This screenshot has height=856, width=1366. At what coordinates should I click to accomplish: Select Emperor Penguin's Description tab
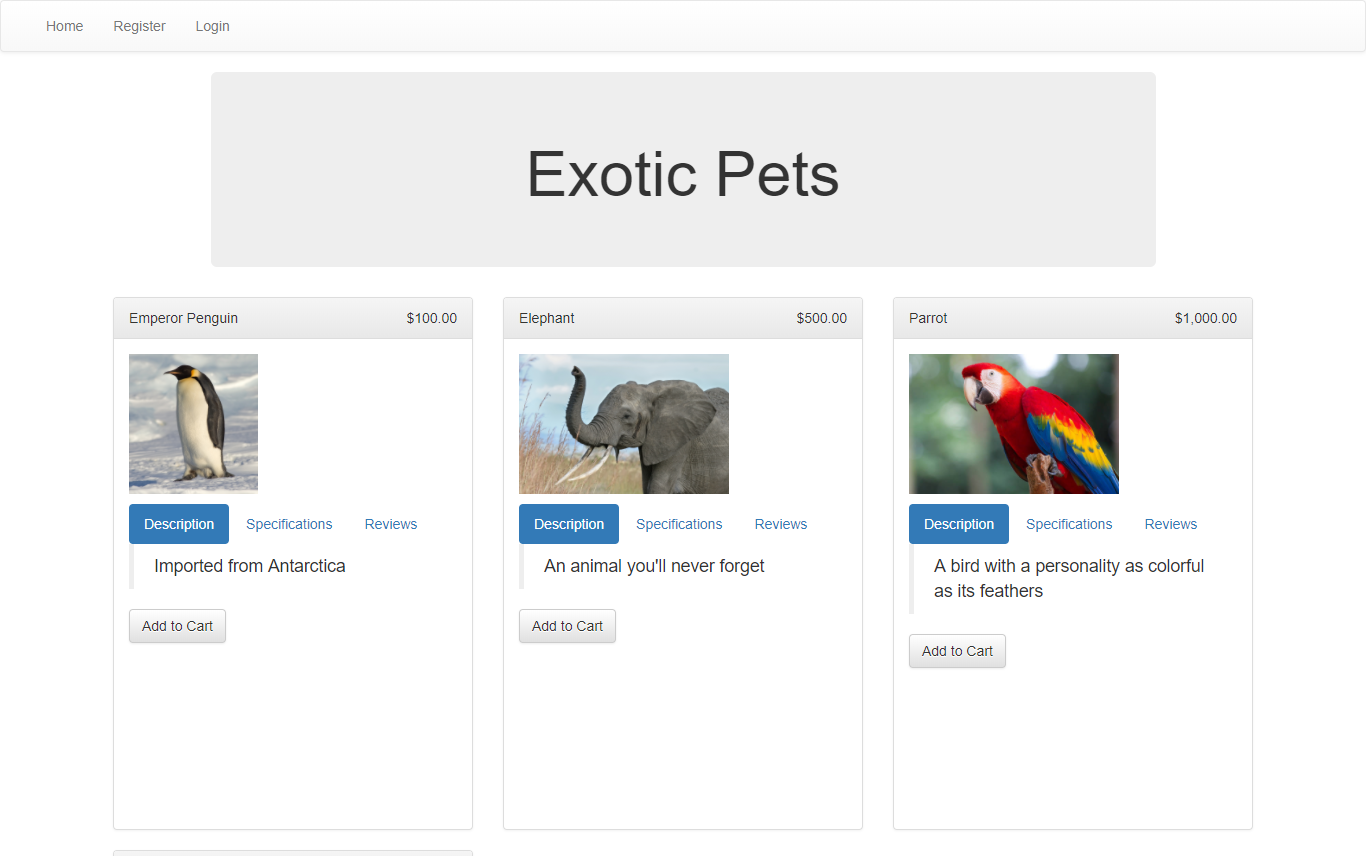tap(179, 524)
